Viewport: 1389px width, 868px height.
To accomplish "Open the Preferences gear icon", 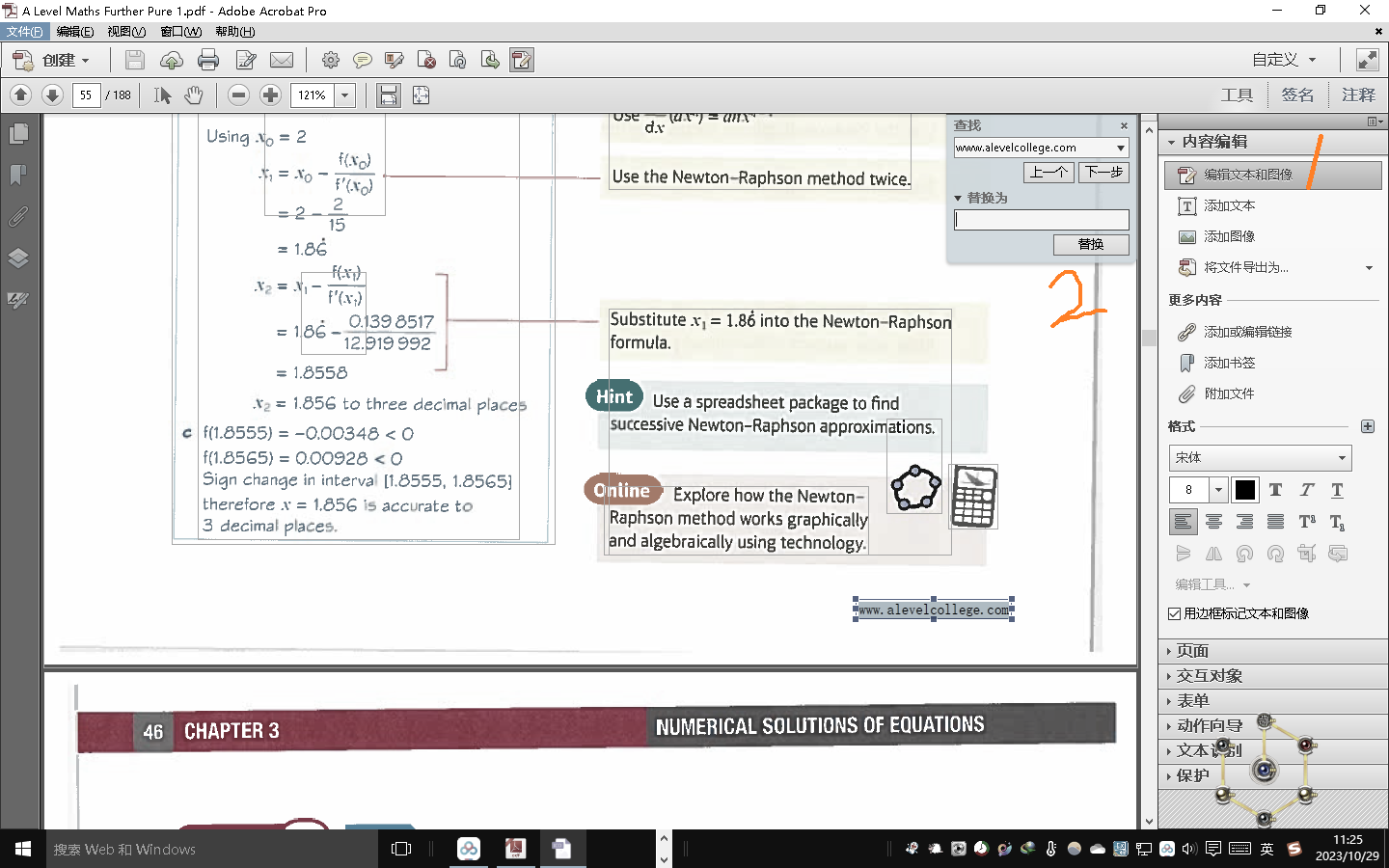I will (331, 60).
